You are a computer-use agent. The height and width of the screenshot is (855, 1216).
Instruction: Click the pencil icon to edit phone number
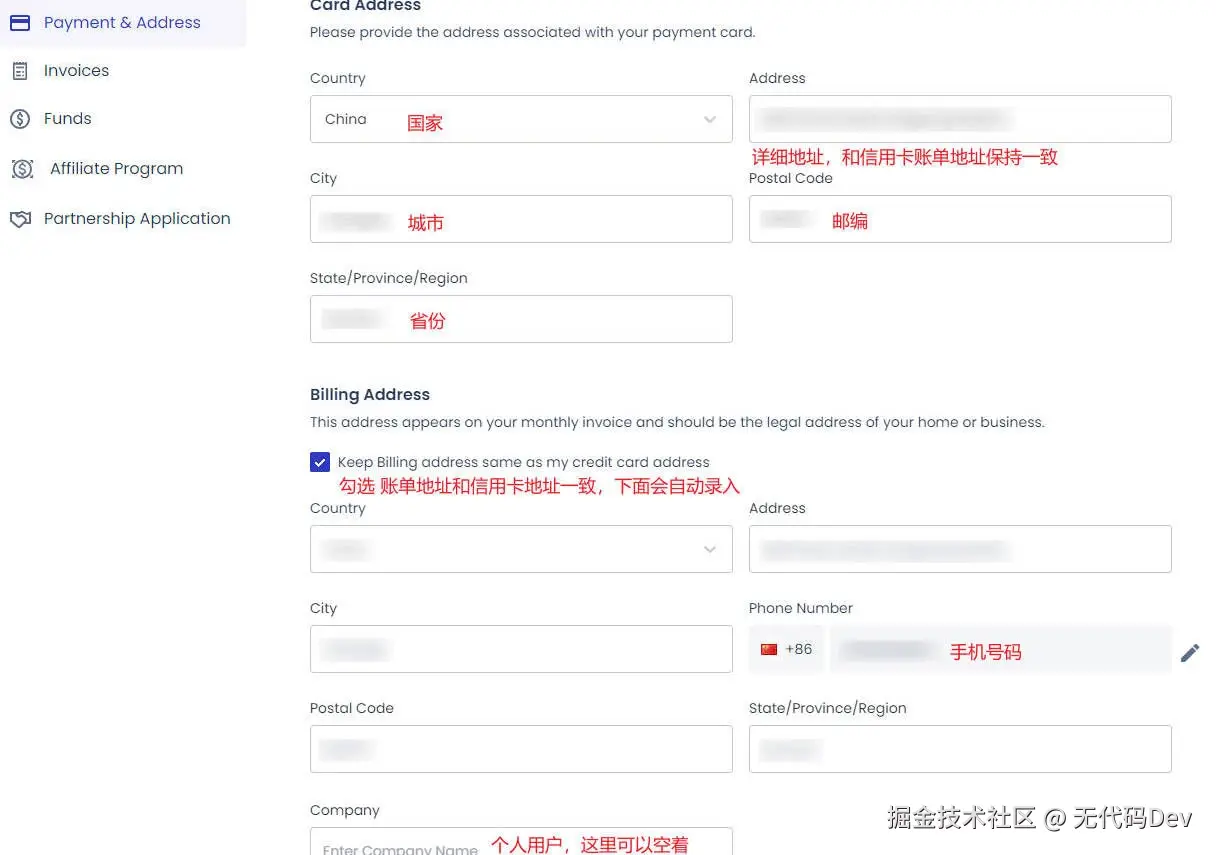pos(1190,652)
